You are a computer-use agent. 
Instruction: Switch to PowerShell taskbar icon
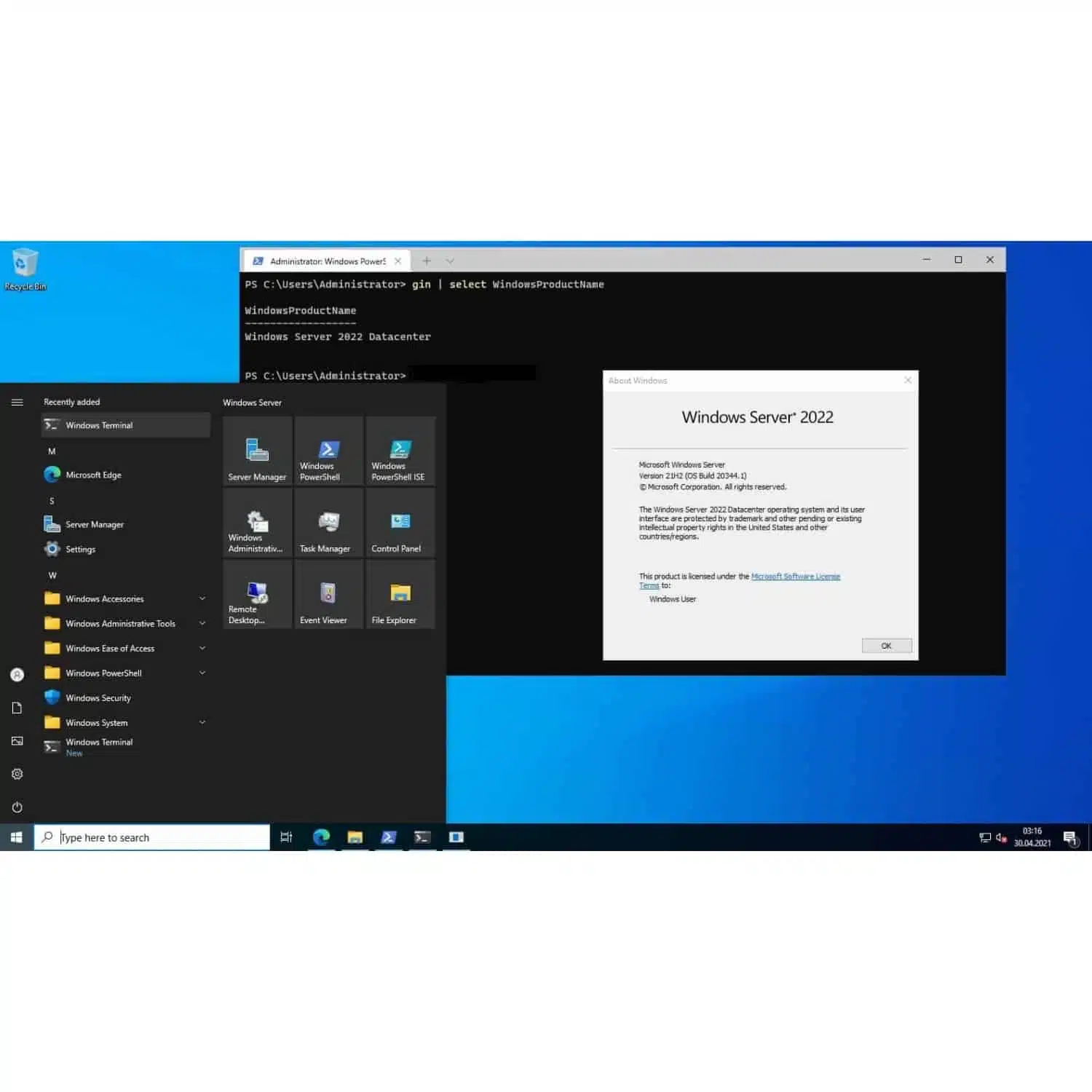(389, 837)
